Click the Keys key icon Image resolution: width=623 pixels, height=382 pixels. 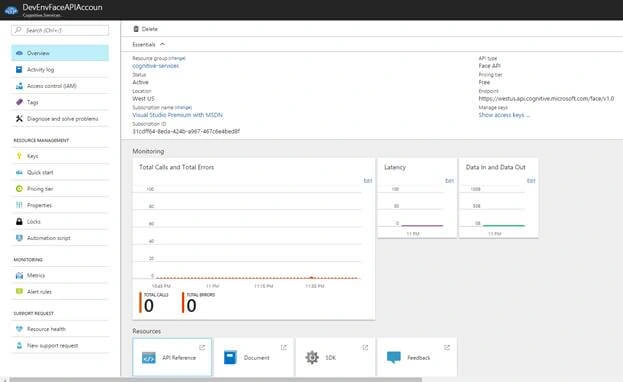19,156
